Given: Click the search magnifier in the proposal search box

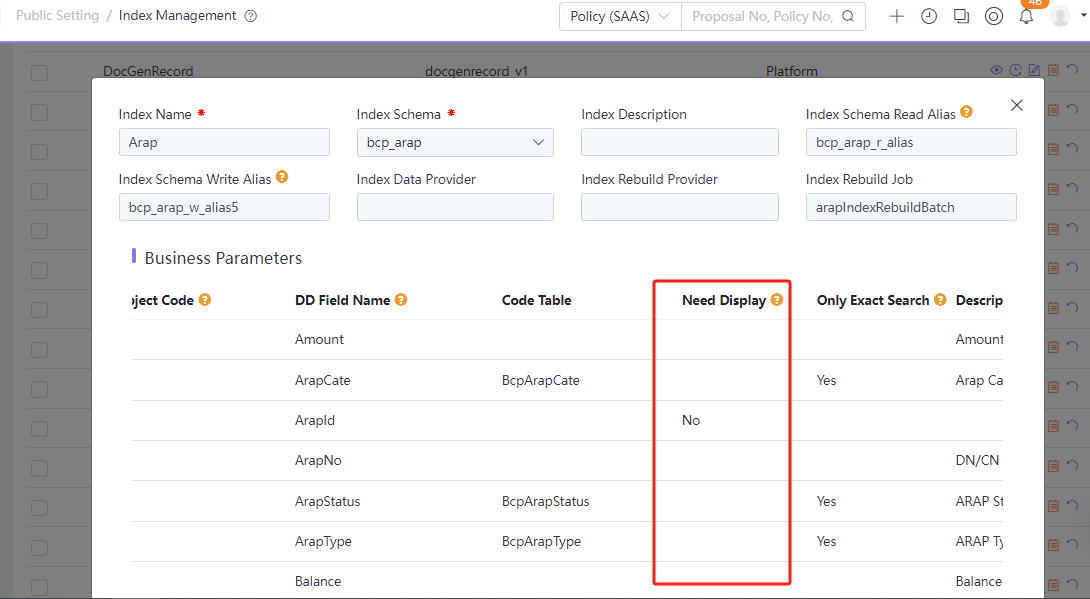Looking at the screenshot, I should click(848, 16).
